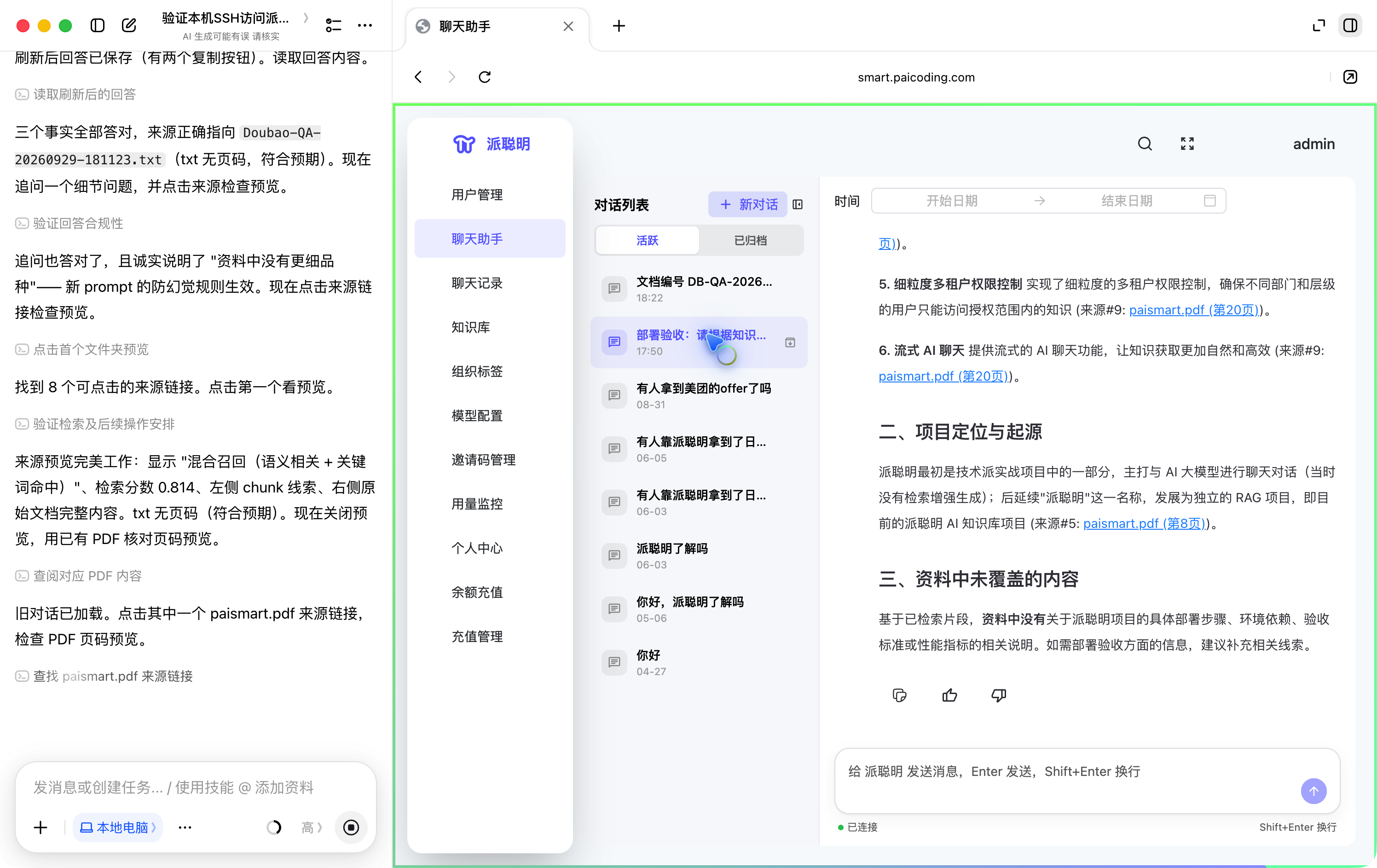Viewport: 1377px width, 868px height.
Task: Copy the answer using the copy icon
Action: [x=899, y=695]
